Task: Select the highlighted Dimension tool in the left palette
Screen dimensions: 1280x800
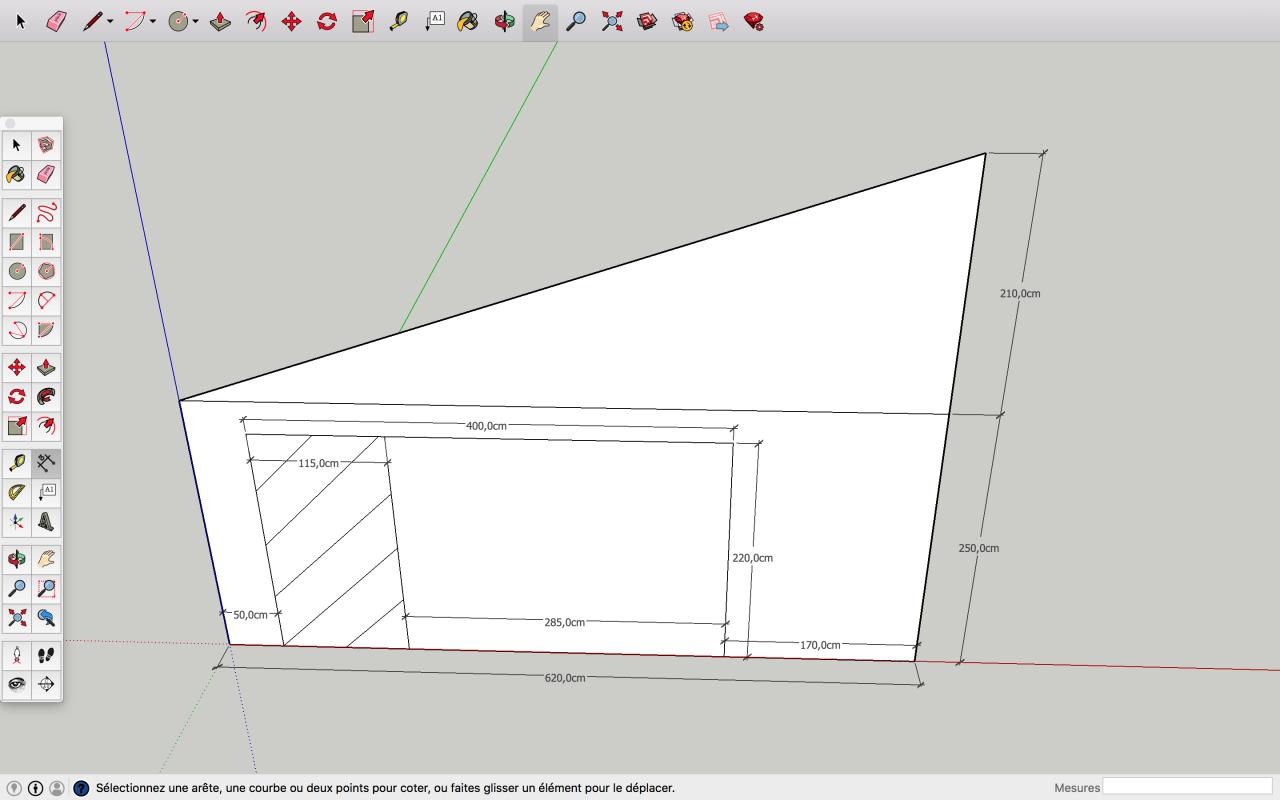Action: 46,462
